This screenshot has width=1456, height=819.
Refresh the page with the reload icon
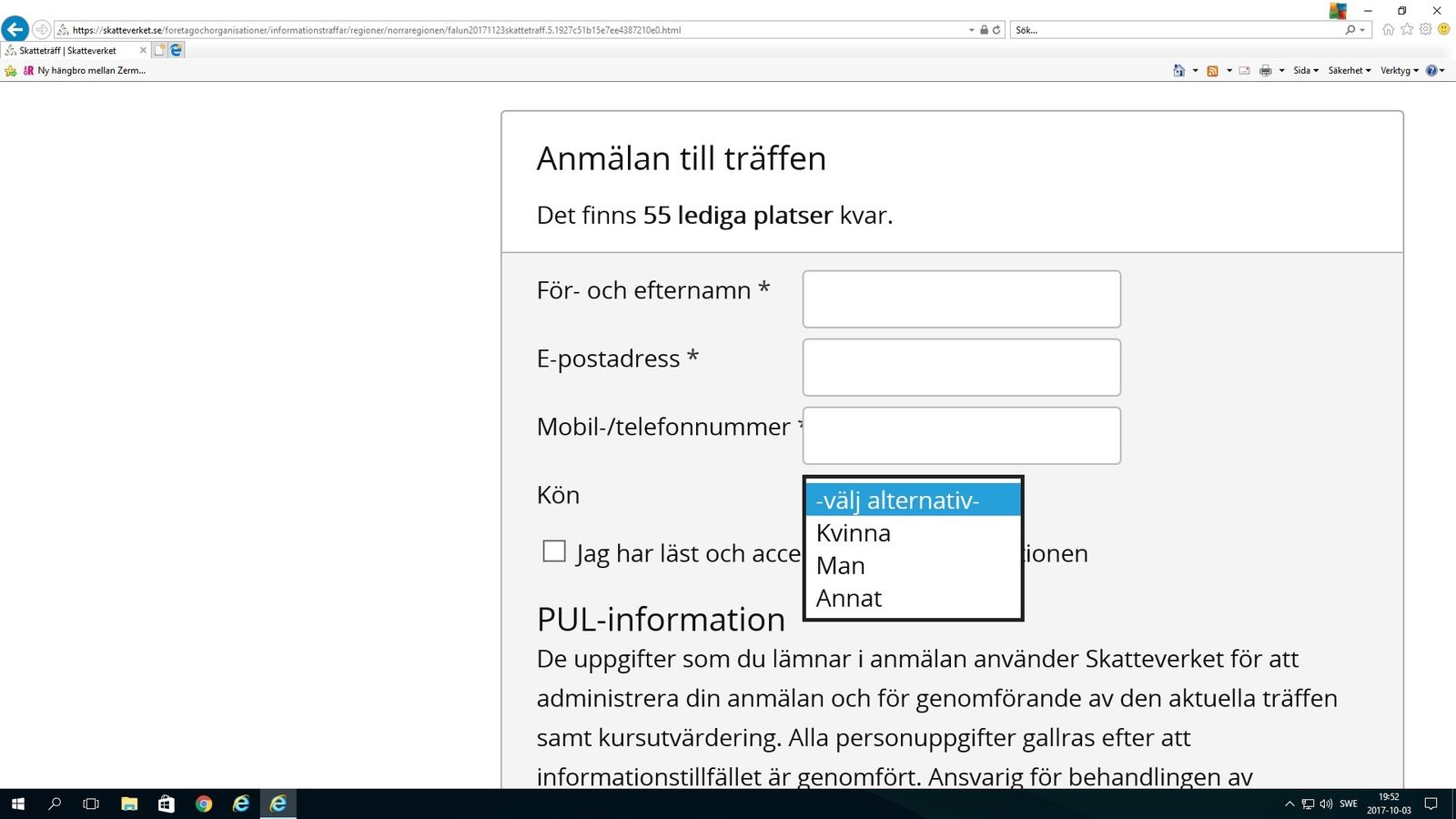pos(996,30)
